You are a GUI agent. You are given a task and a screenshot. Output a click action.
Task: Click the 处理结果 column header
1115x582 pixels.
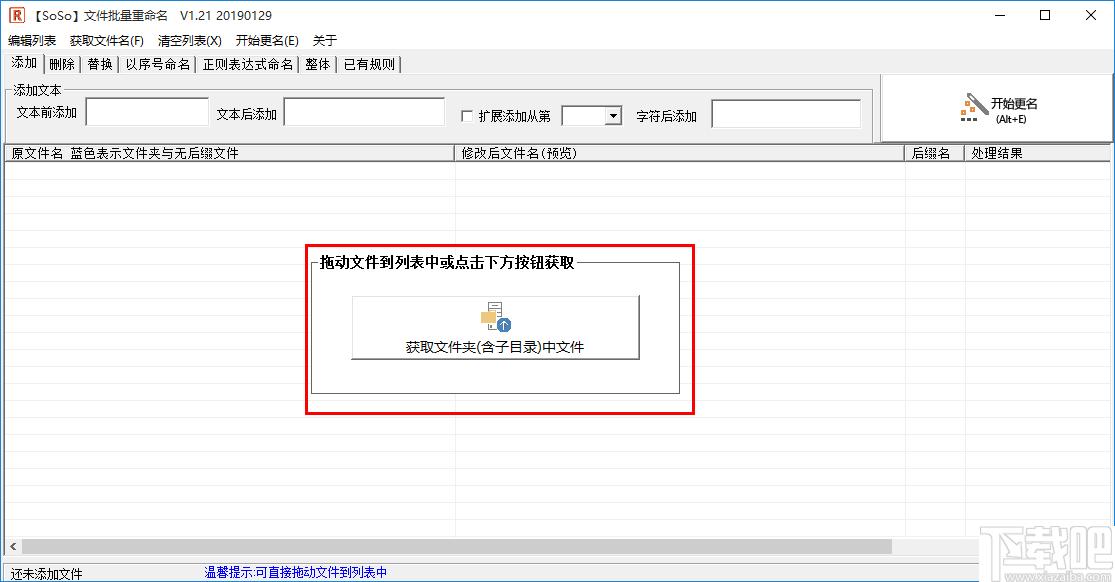1037,153
